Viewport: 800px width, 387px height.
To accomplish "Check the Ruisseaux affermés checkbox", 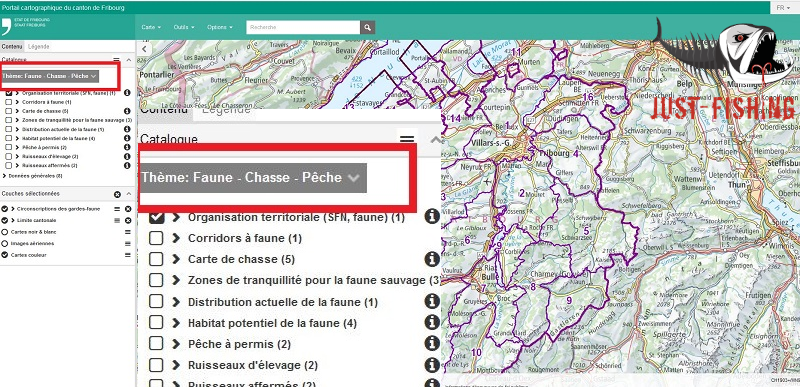I will pyautogui.click(x=9, y=165).
